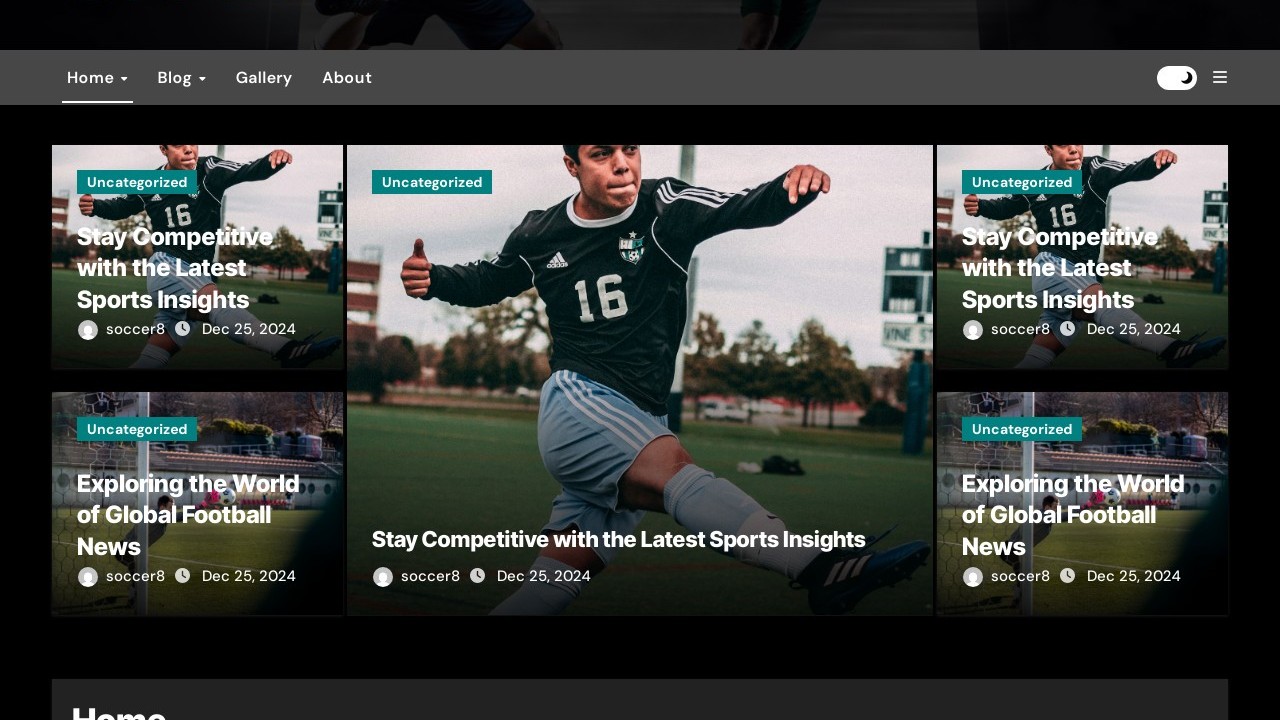
Task: Click Uncategorized badge on bottom-right card
Action: [1022, 429]
